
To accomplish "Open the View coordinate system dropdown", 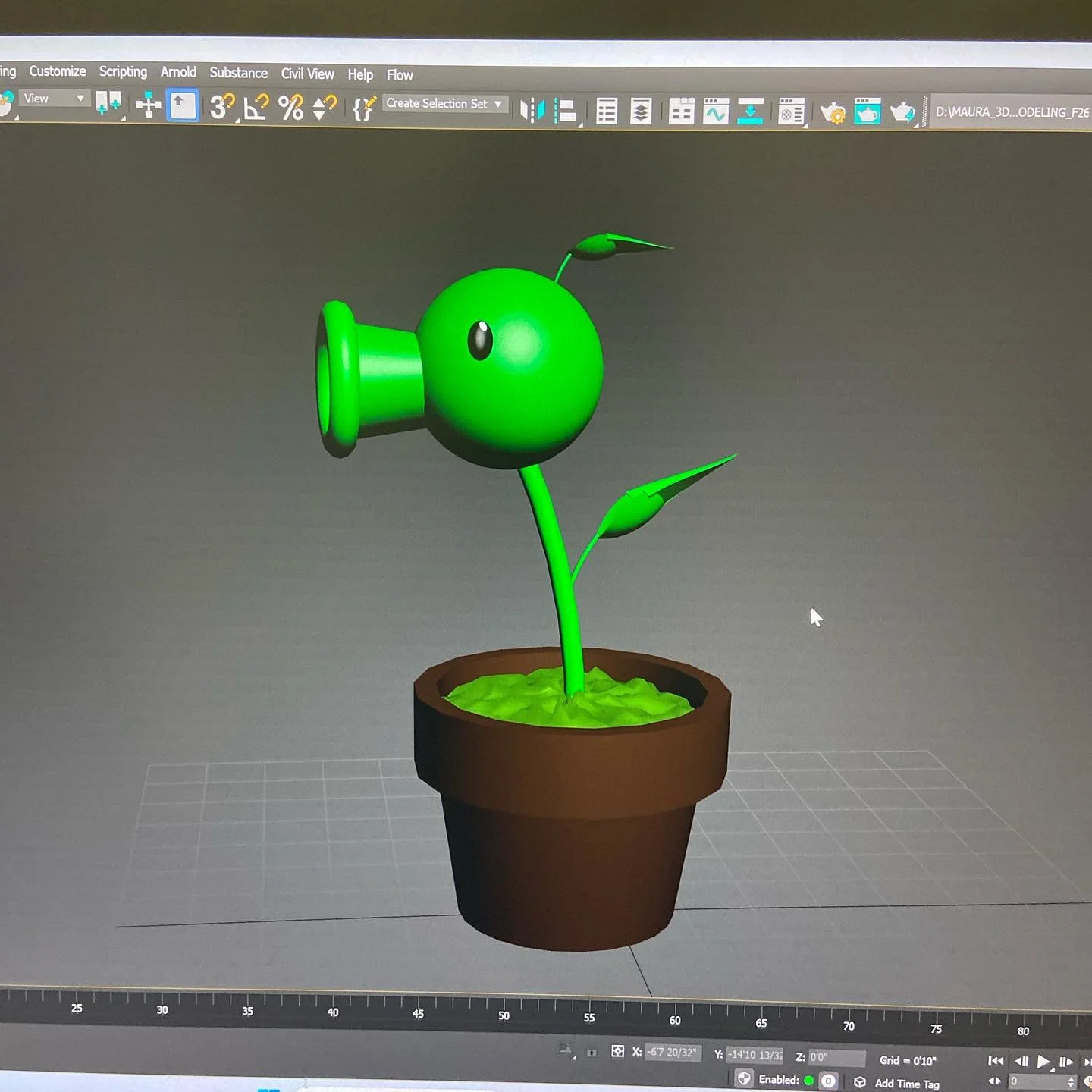I will coord(54,99).
